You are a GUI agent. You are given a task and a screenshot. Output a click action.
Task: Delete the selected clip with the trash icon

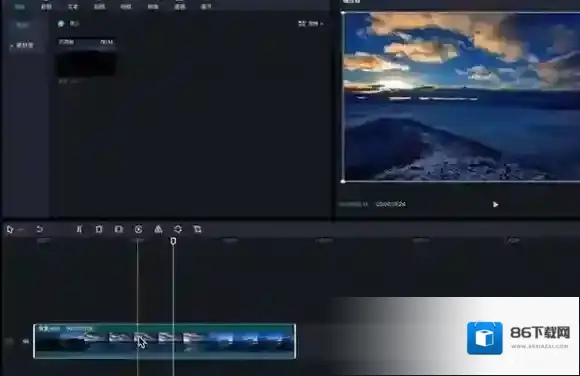[99, 229]
